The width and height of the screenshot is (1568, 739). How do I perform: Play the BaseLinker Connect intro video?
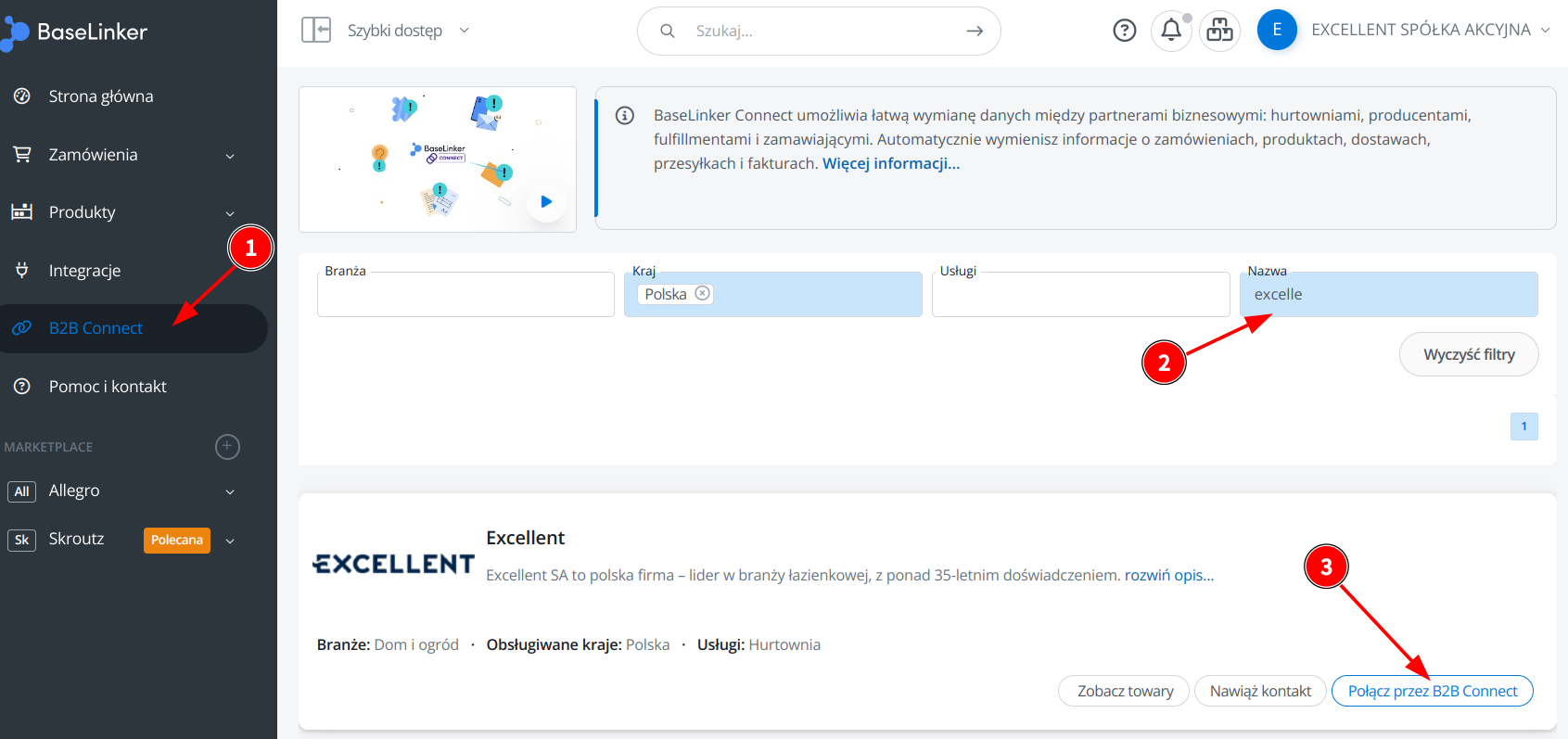[x=546, y=201]
